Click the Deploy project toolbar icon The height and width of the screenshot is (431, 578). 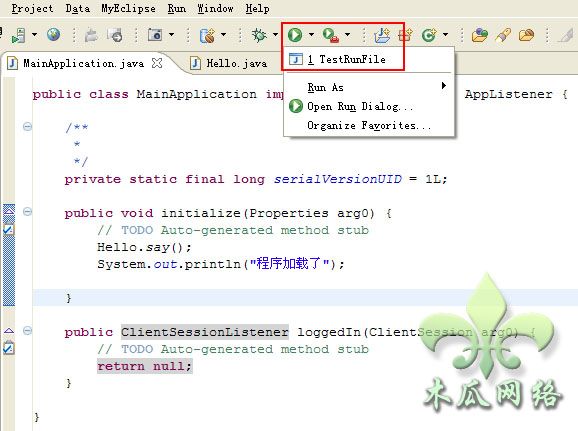(x=91, y=35)
